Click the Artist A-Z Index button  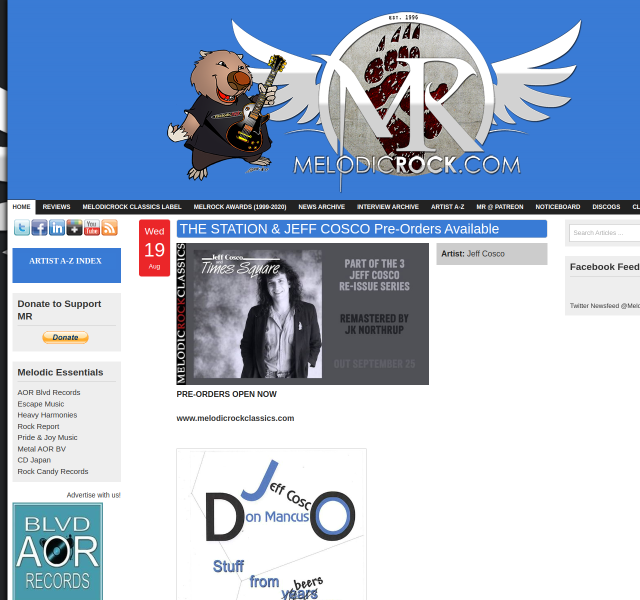pyautogui.click(x=67, y=265)
